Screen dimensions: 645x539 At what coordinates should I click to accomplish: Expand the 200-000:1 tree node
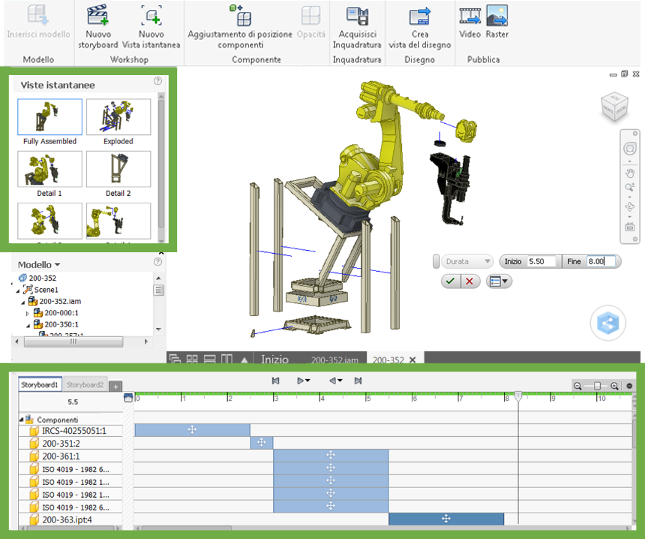28,314
